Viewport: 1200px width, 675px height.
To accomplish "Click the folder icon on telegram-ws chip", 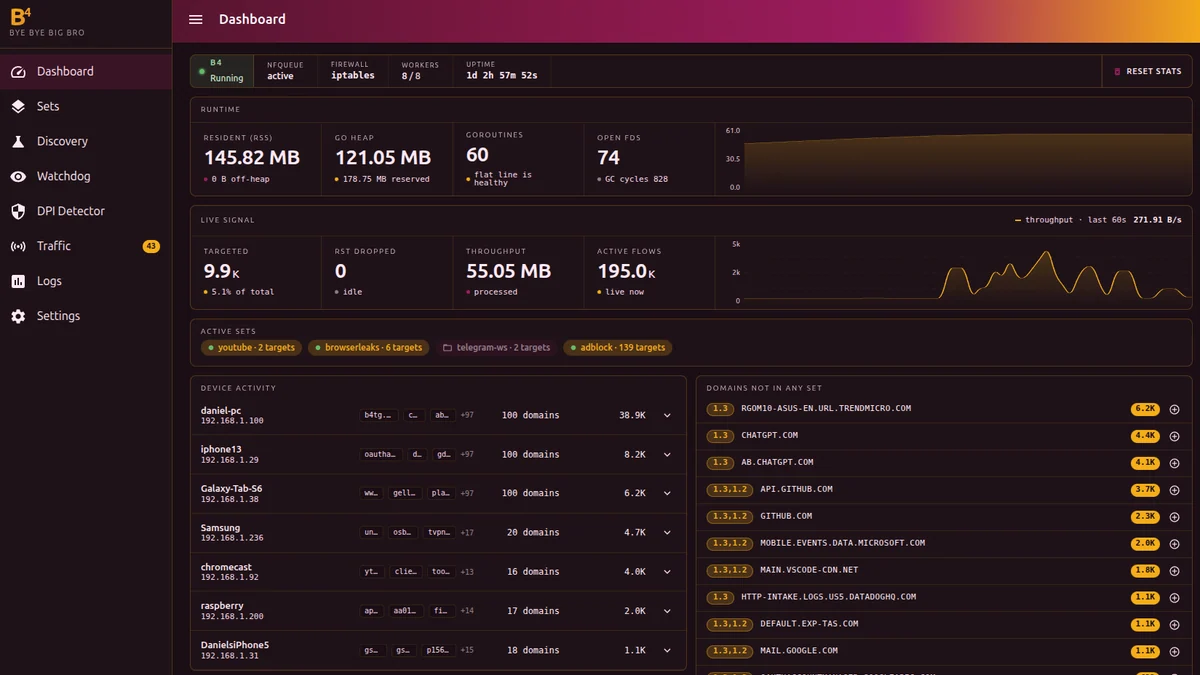I will 447,348.
